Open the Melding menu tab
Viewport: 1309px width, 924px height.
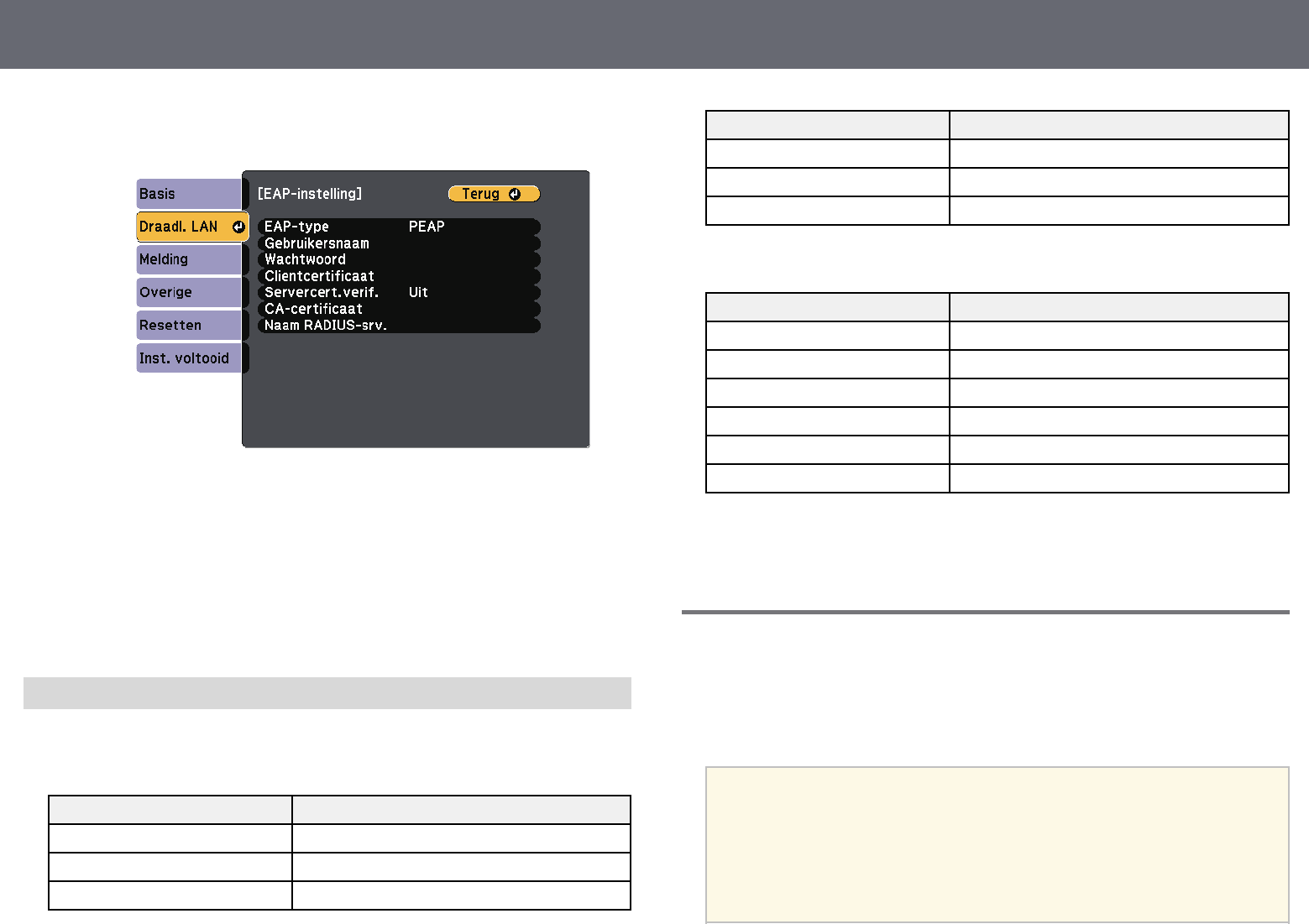point(189,259)
